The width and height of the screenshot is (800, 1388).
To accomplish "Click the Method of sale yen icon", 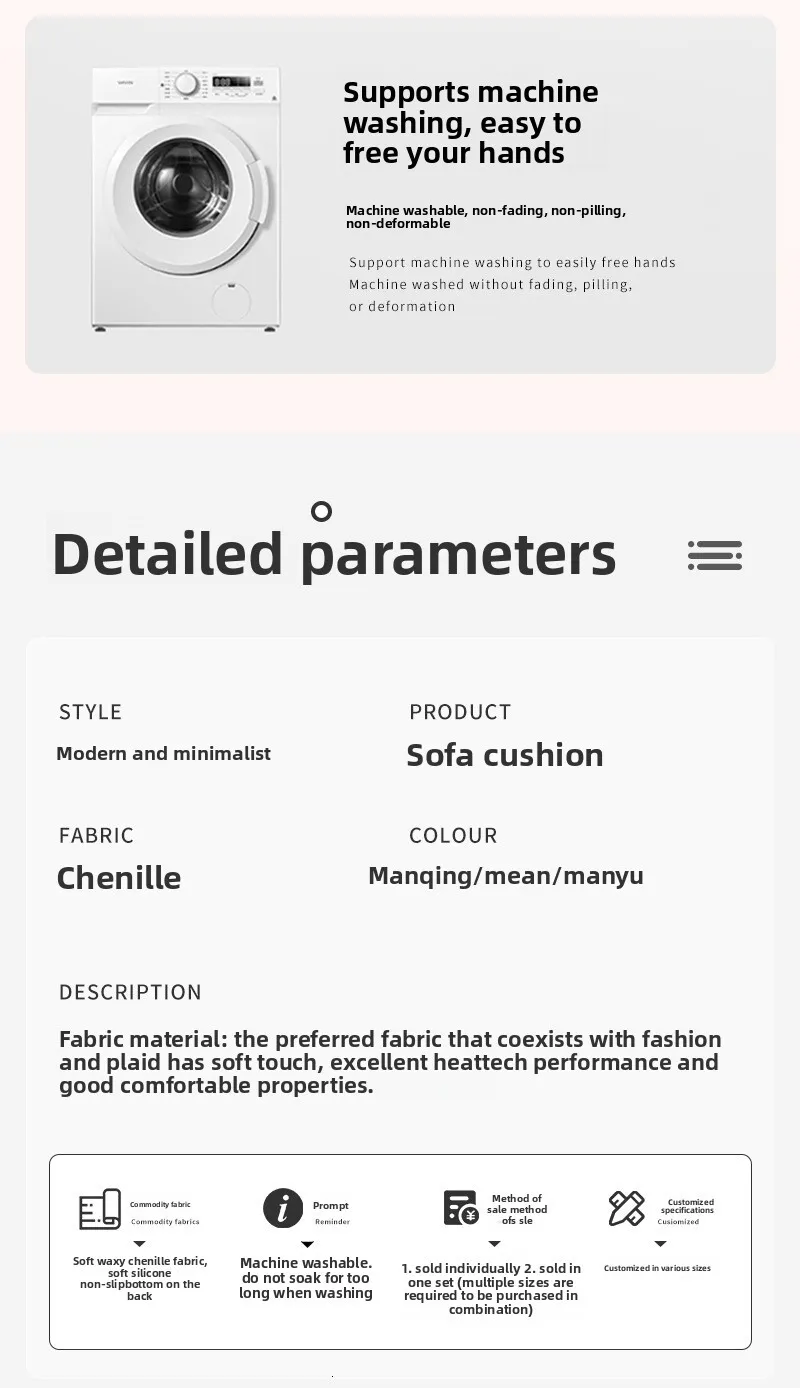I will click(x=461, y=1208).
